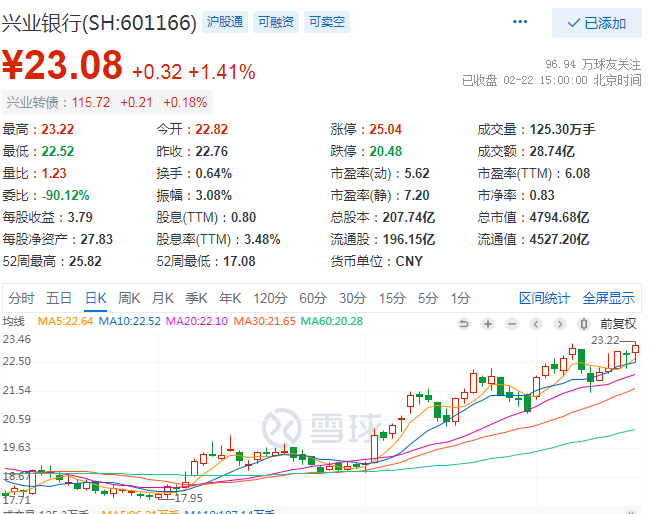Open the 兴业转债 convertible bond quote

click(x=107, y=102)
